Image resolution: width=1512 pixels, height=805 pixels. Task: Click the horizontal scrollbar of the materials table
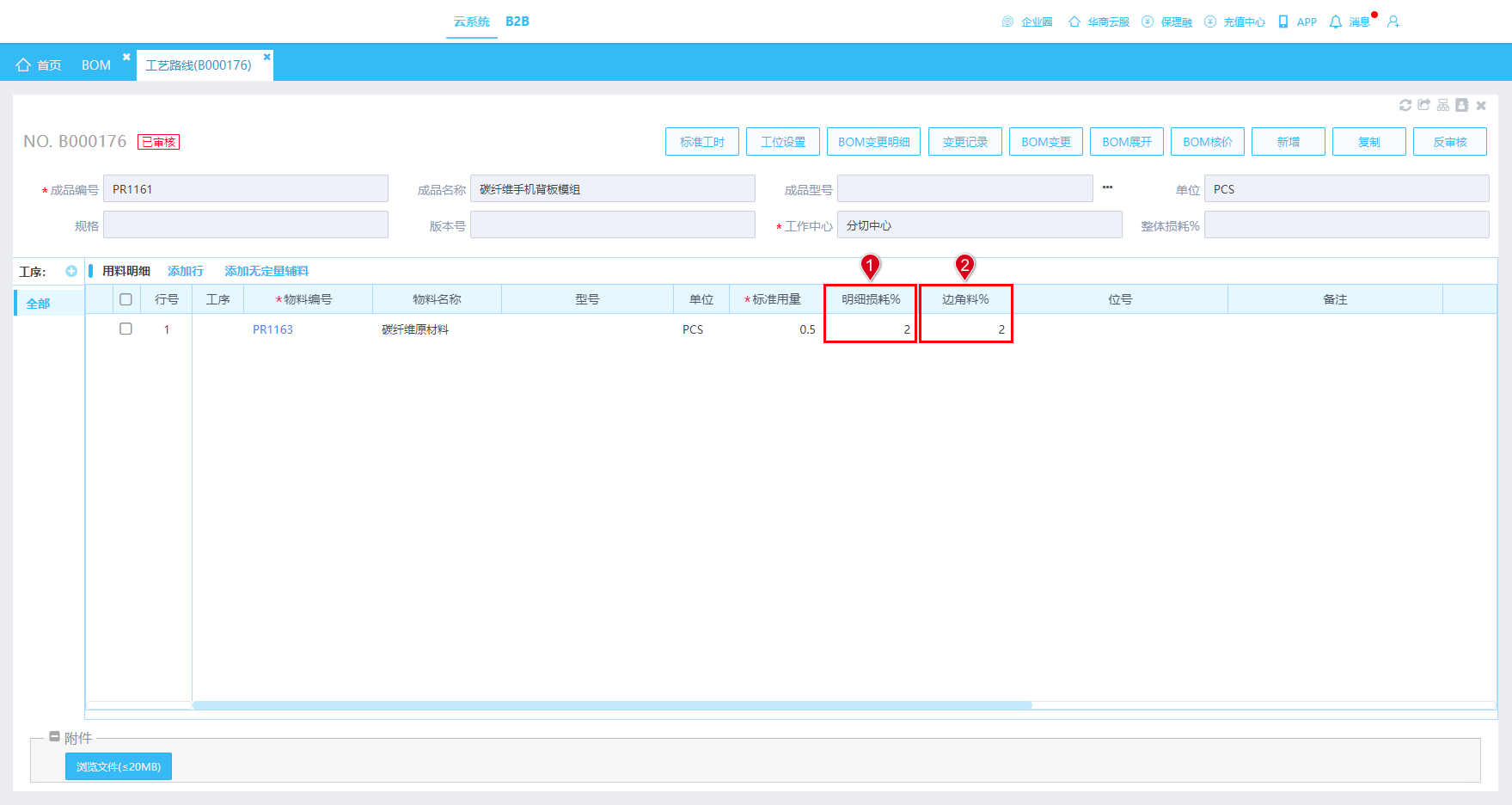coord(612,705)
